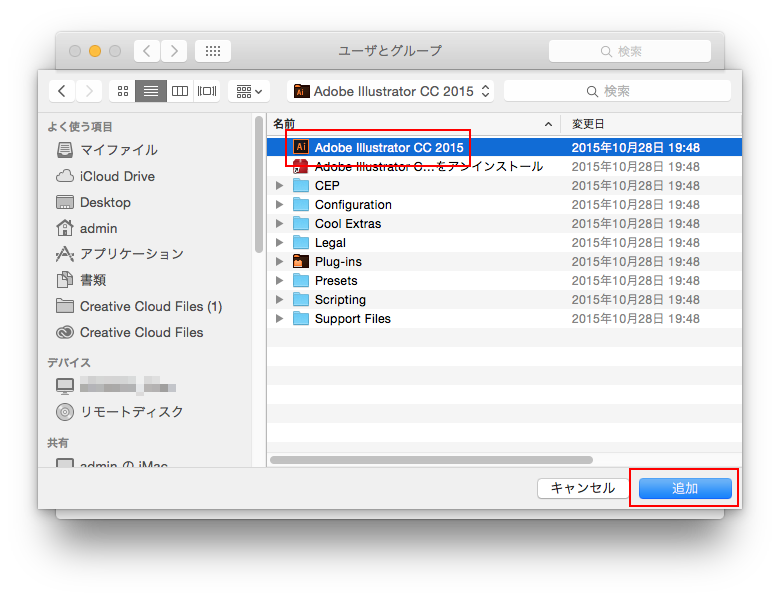The width and height of the screenshot is (780, 599).
Task: Click the キャンセル button
Action: pyautogui.click(x=583, y=488)
